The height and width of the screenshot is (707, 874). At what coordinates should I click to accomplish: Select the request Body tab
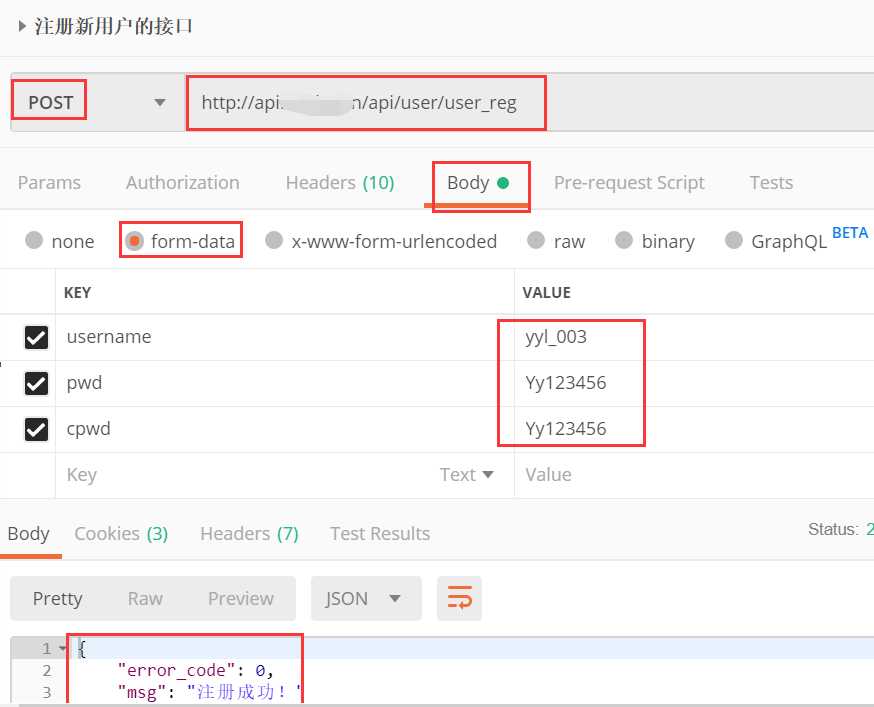point(478,183)
